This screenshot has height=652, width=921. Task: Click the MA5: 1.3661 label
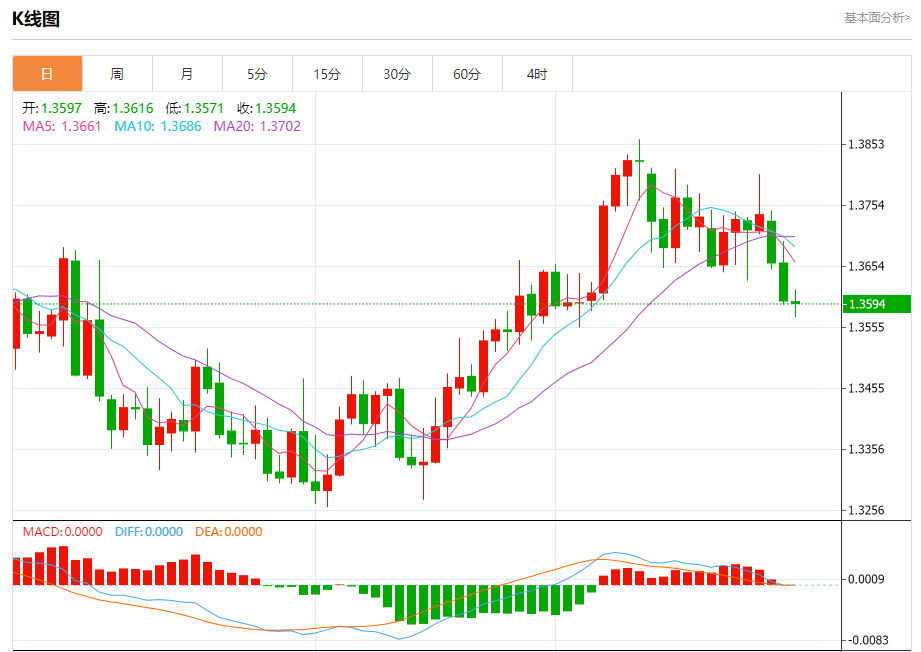coord(62,126)
